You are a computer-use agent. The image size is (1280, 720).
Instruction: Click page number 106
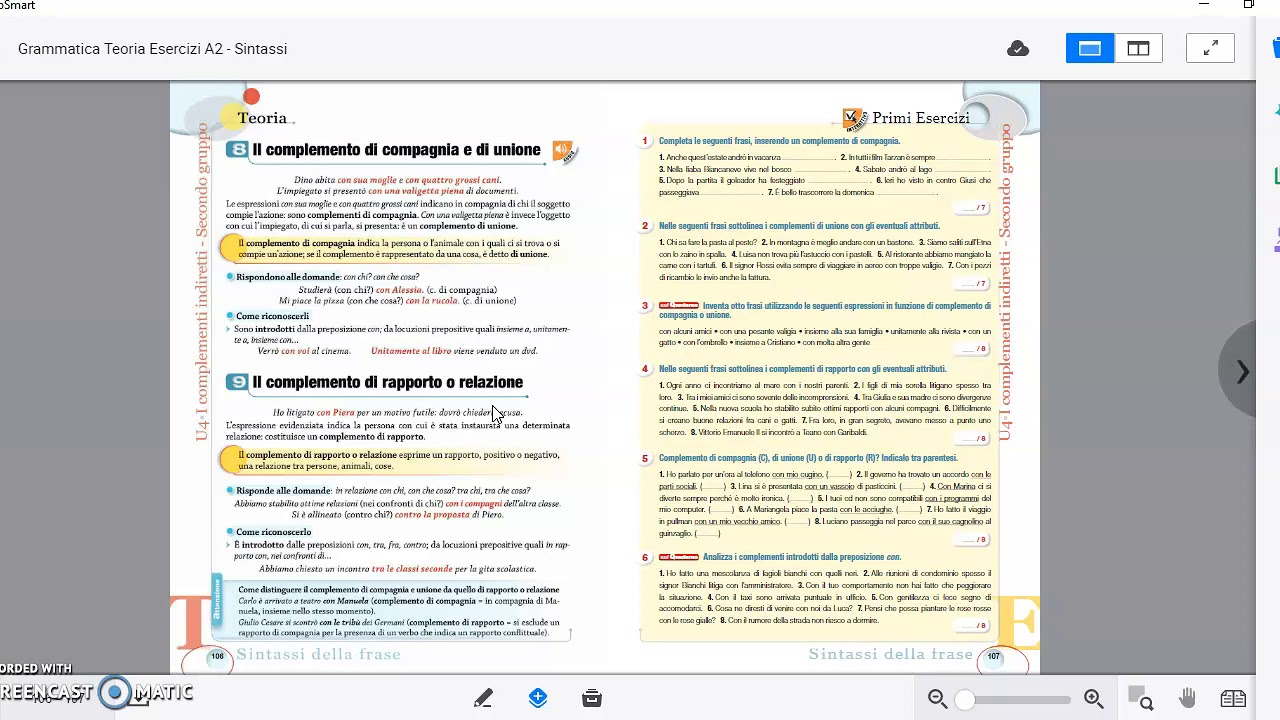coord(217,656)
